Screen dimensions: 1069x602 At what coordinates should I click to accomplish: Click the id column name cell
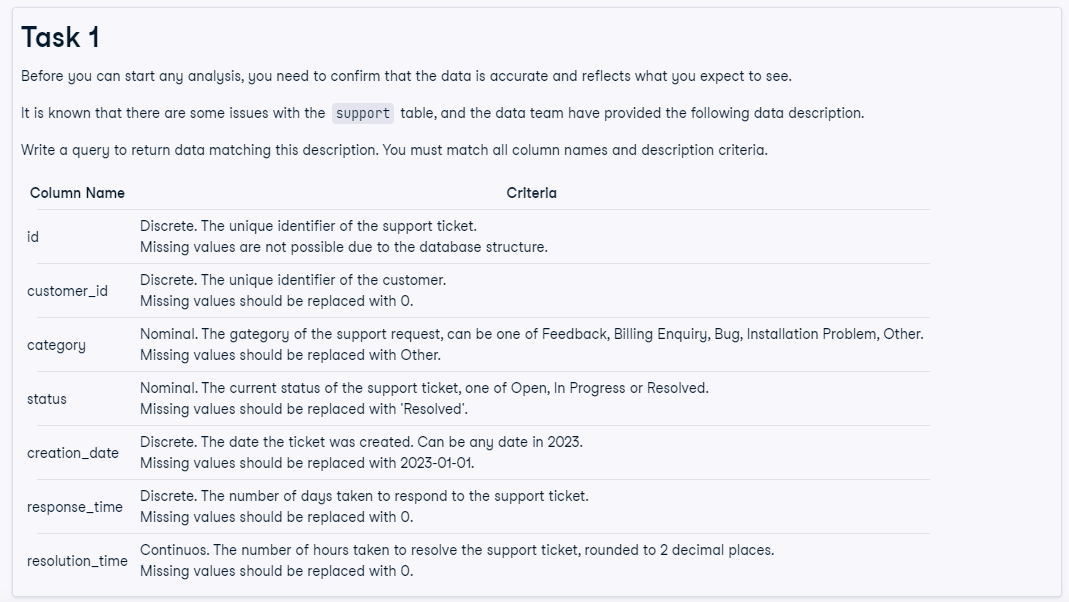pyautogui.click(x=34, y=237)
